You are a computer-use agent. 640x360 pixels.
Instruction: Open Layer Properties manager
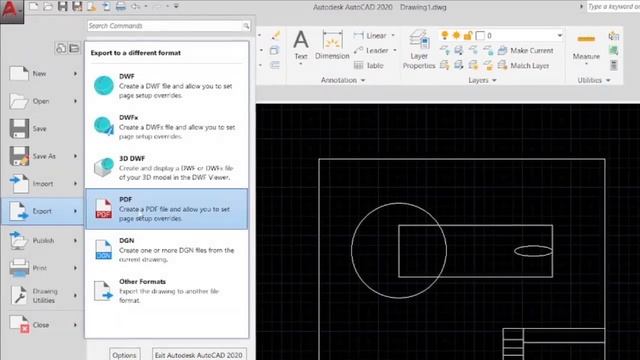pos(419,49)
